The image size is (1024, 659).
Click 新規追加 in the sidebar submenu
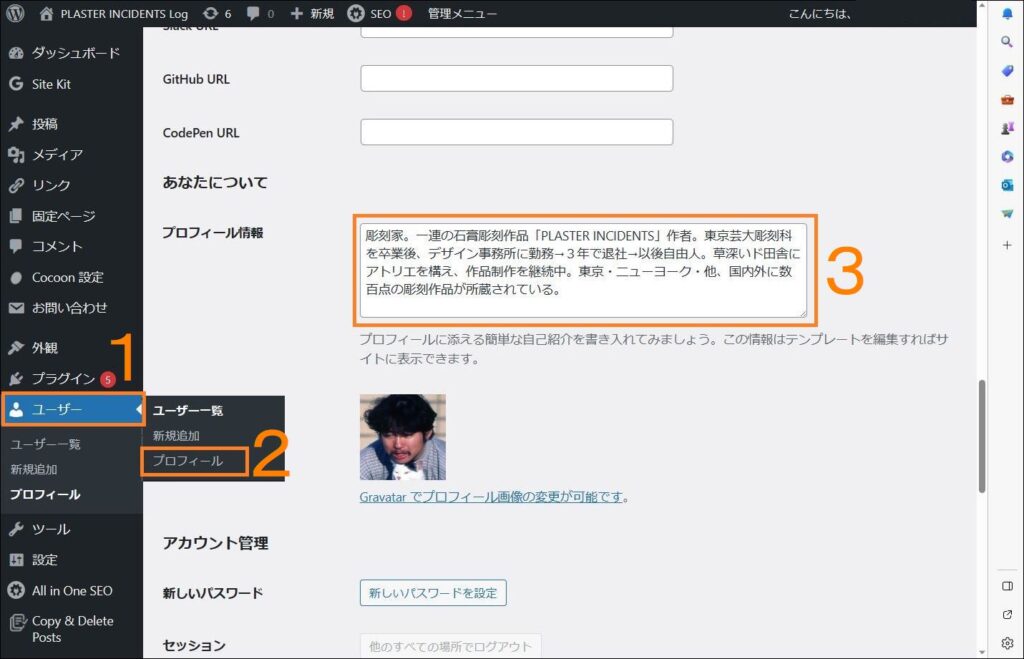(x=34, y=469)
